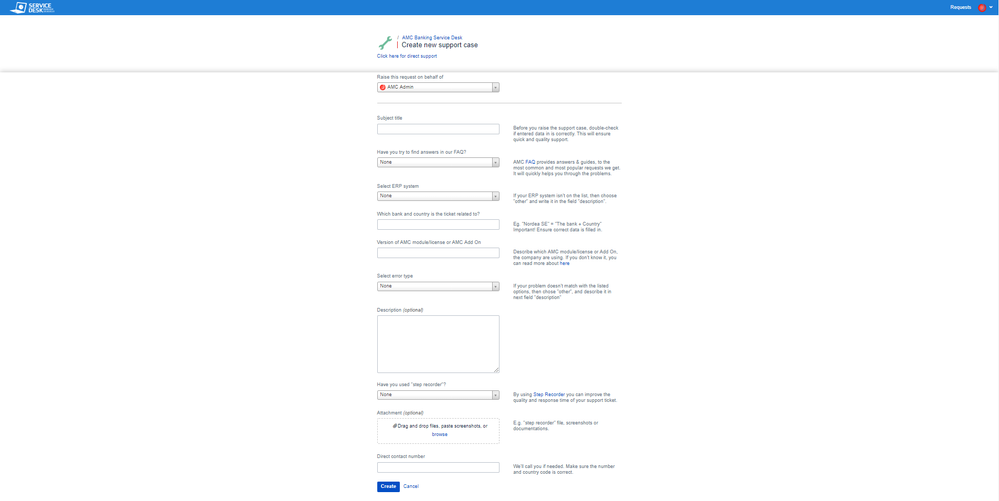Click the AMC Admin red avatar icon
The height and width of the screenshot is (501, 999).
point(383,87)
